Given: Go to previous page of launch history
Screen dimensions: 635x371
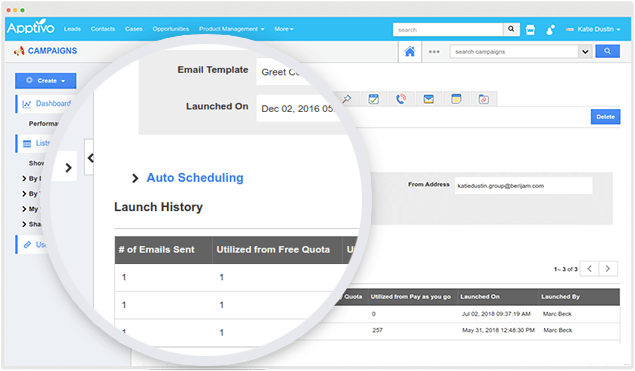Looking at the screenshot, I should (x=590, y=269).
